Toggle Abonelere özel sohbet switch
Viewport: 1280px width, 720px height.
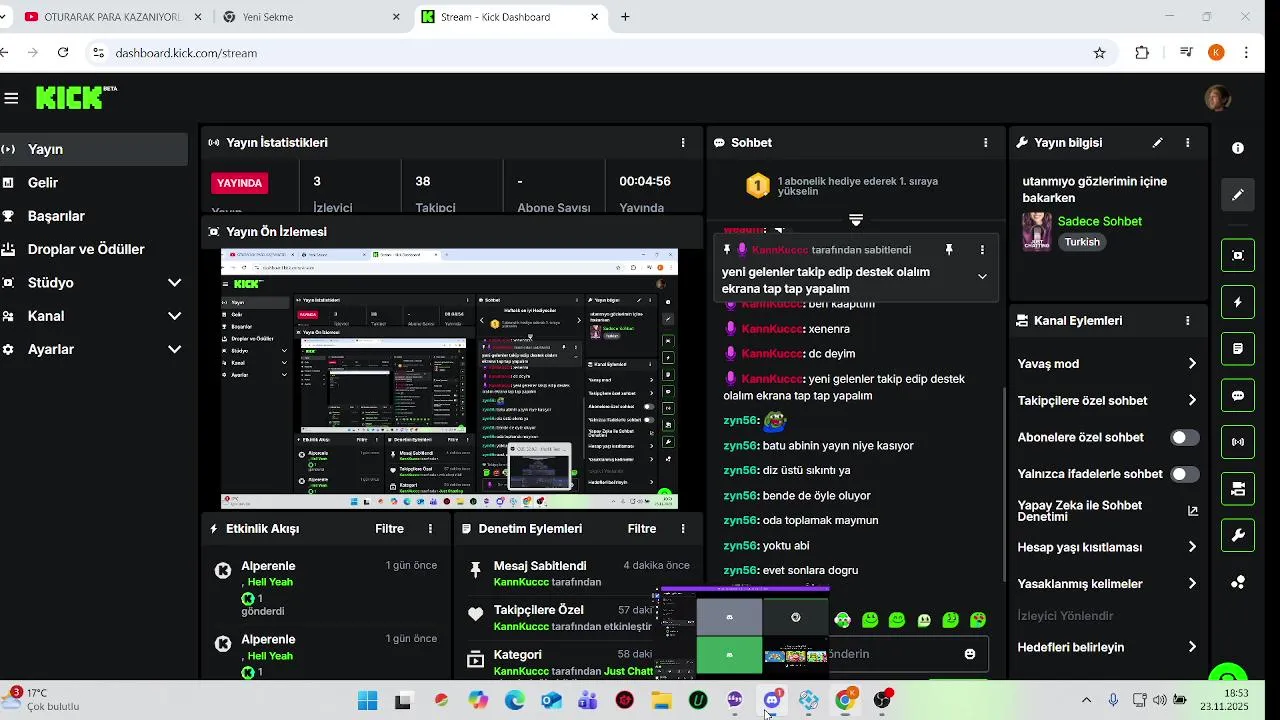pos(1184,438)
